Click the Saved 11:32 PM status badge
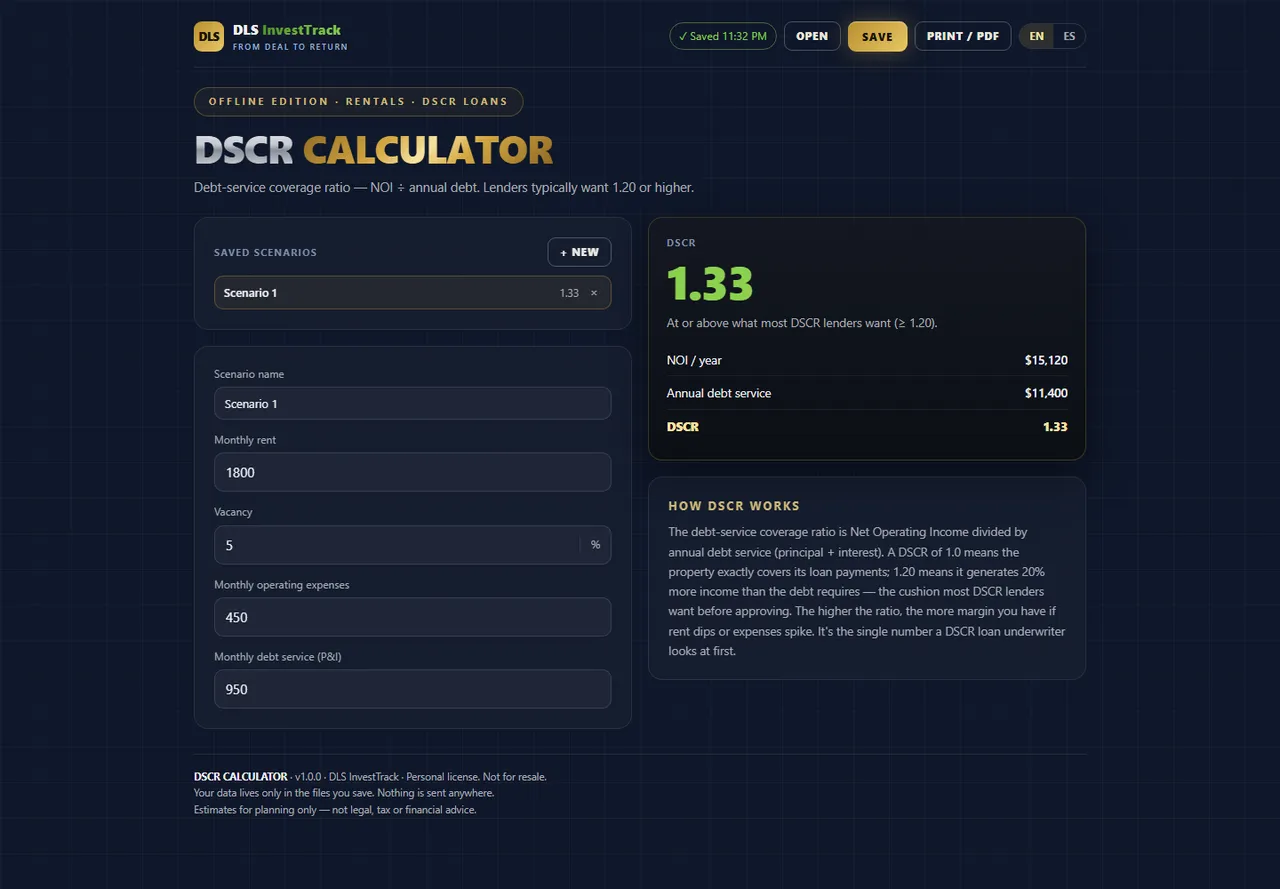1280x889 pixels. tap(723, 36)
